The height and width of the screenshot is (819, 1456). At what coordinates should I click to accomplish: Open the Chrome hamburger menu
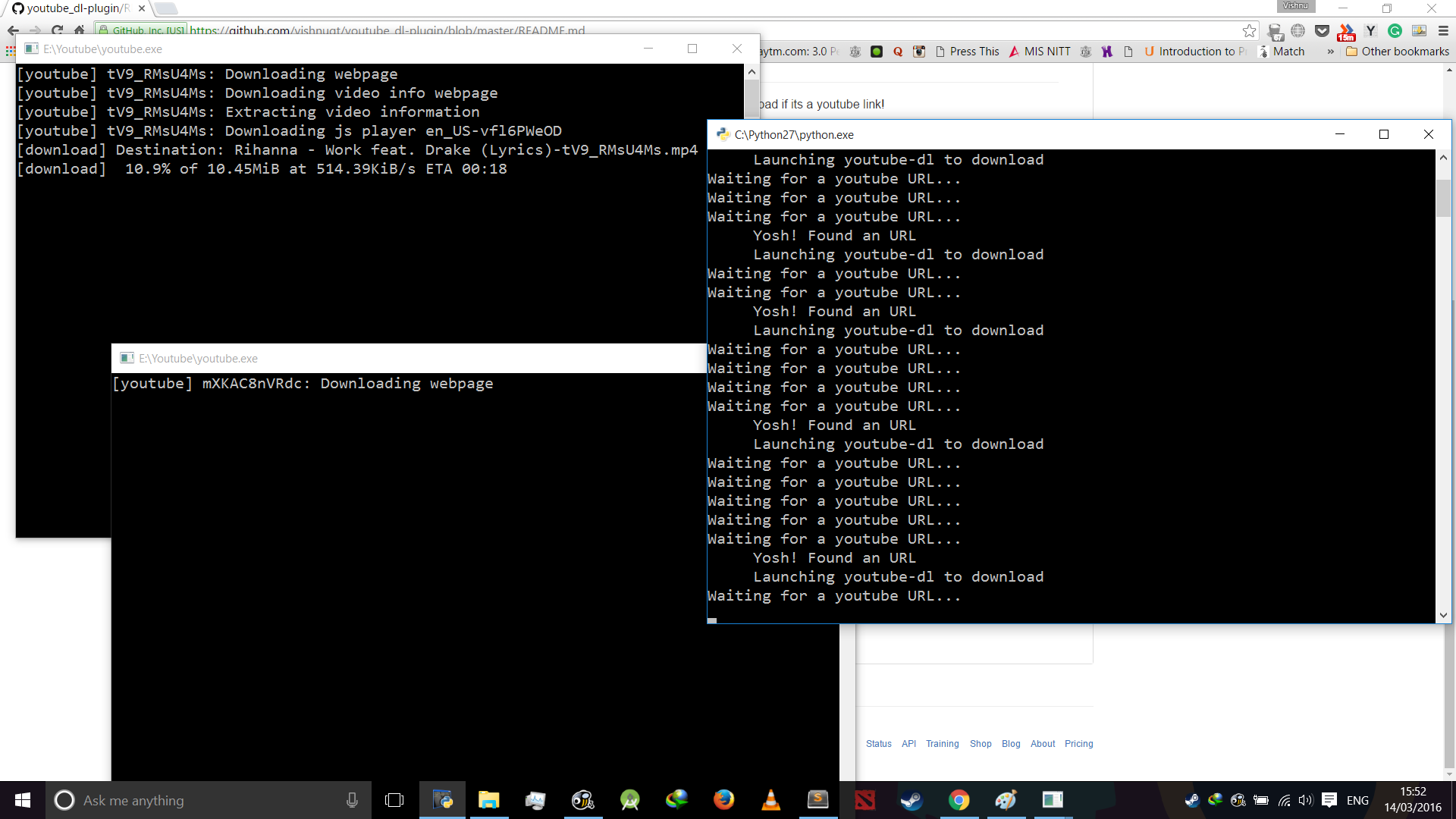[1443, 30]
